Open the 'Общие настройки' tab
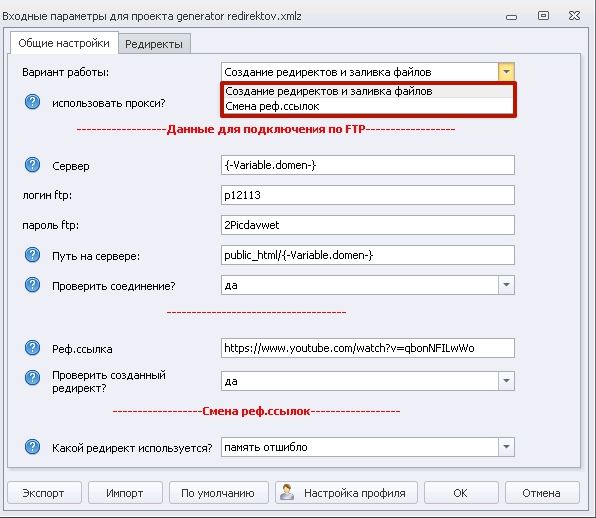This screenshot has height=518, width=596. tap(64, 43)
